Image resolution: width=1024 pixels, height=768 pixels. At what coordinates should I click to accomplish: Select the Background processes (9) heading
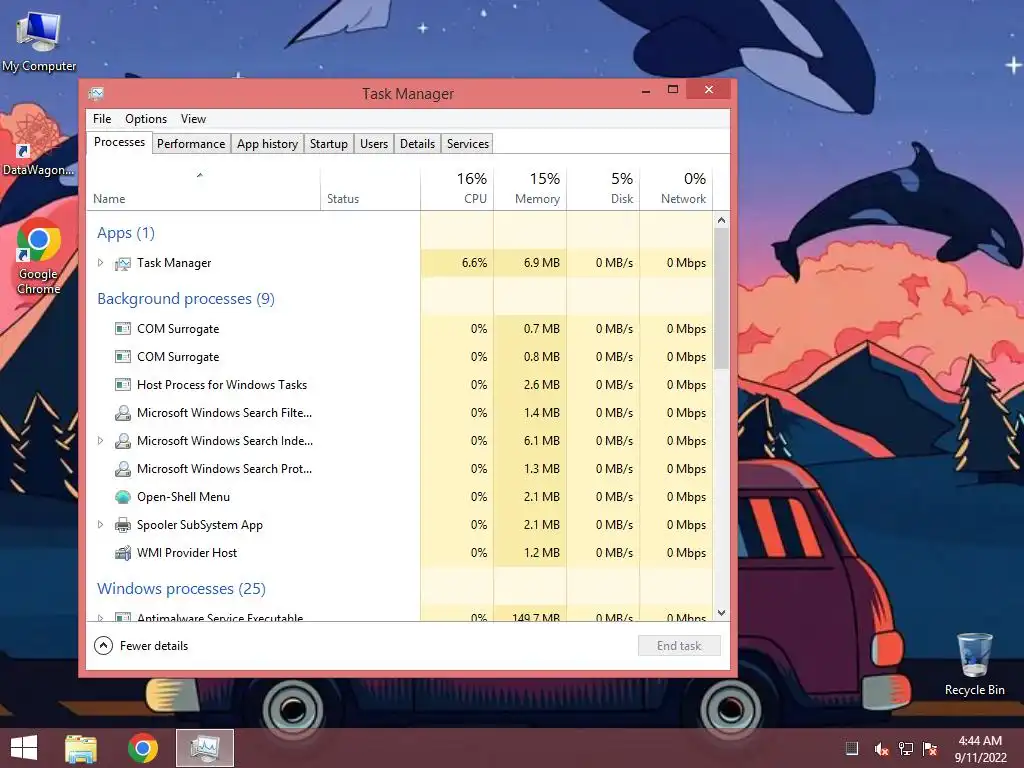point(186,299)
